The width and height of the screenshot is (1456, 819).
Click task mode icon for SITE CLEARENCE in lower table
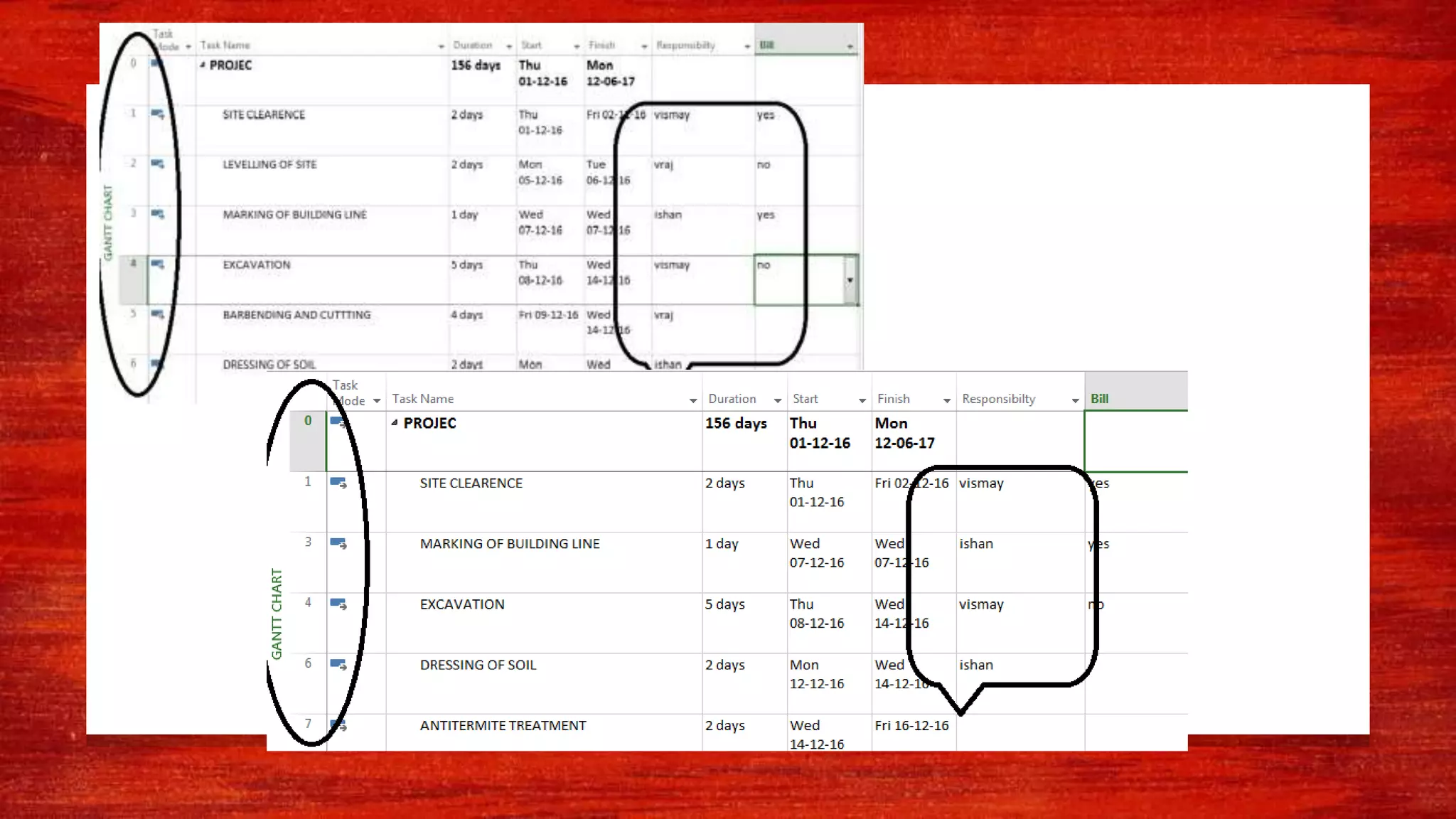click(338, 483)
